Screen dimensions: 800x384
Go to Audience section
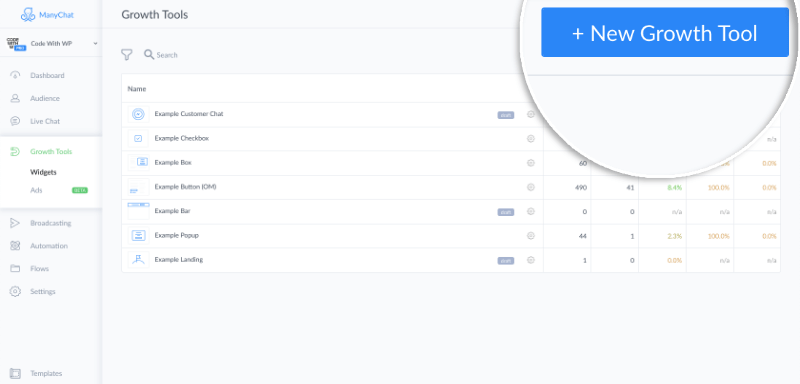tap(45, 98)
